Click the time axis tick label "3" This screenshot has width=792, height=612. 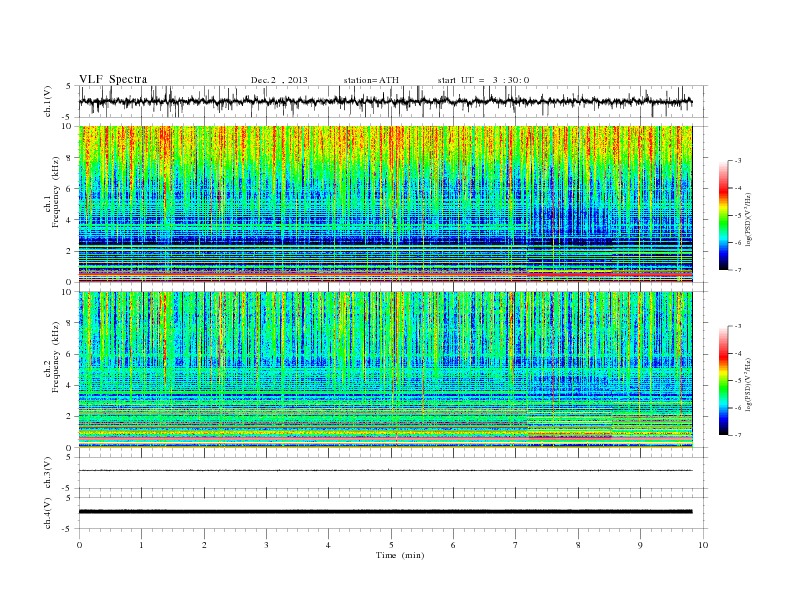point(266,545)
